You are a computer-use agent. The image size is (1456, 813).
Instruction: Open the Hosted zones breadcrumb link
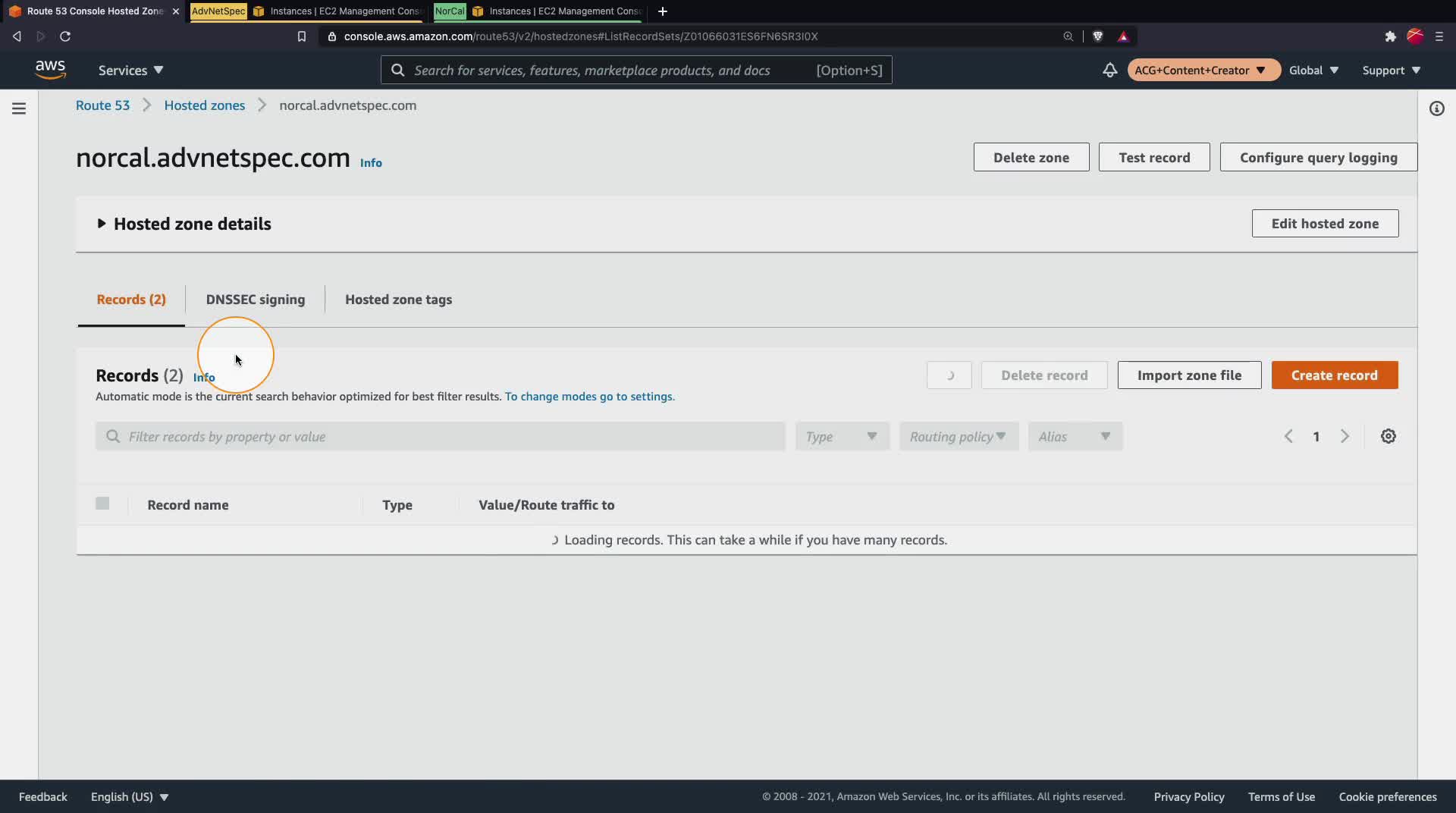point(205,105)
